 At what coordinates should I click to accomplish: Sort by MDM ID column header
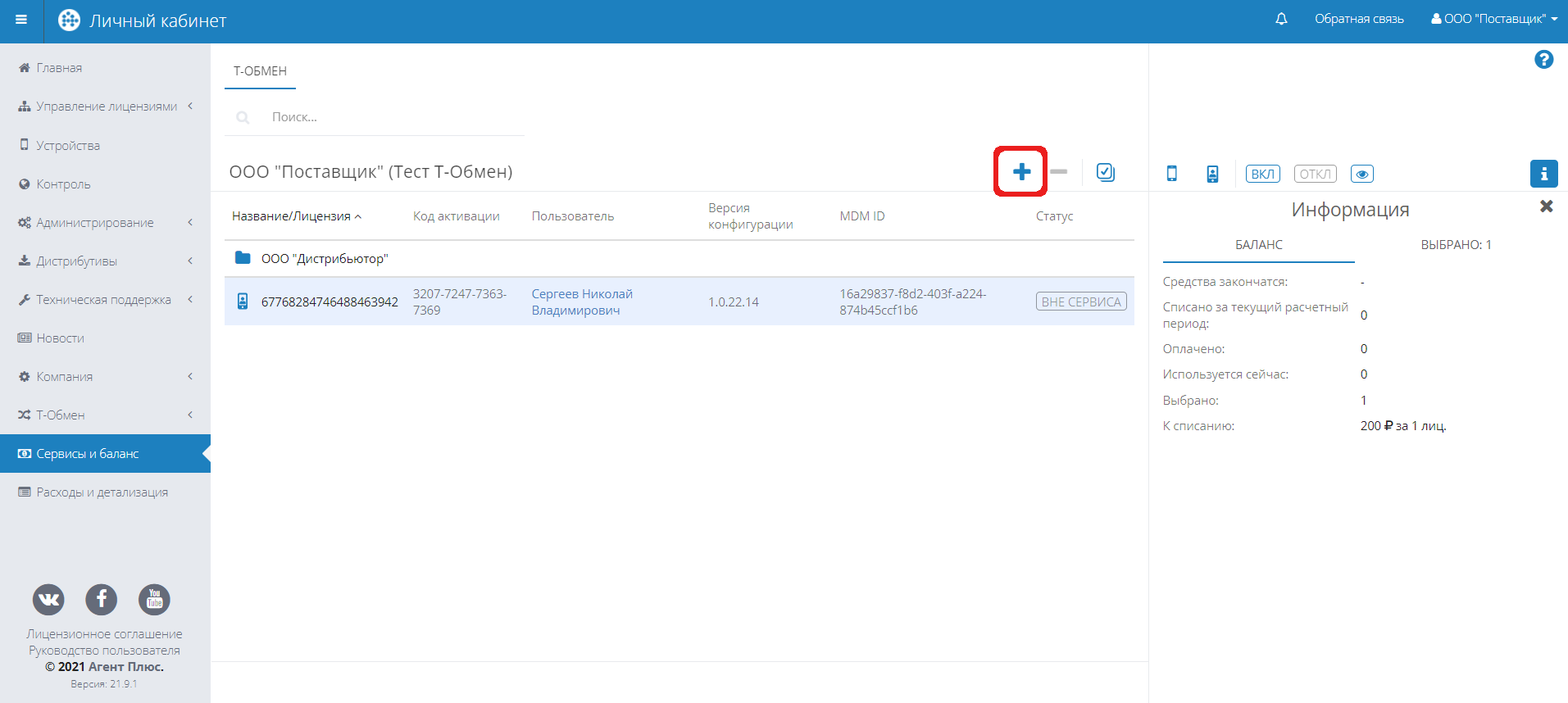point(861,216)
